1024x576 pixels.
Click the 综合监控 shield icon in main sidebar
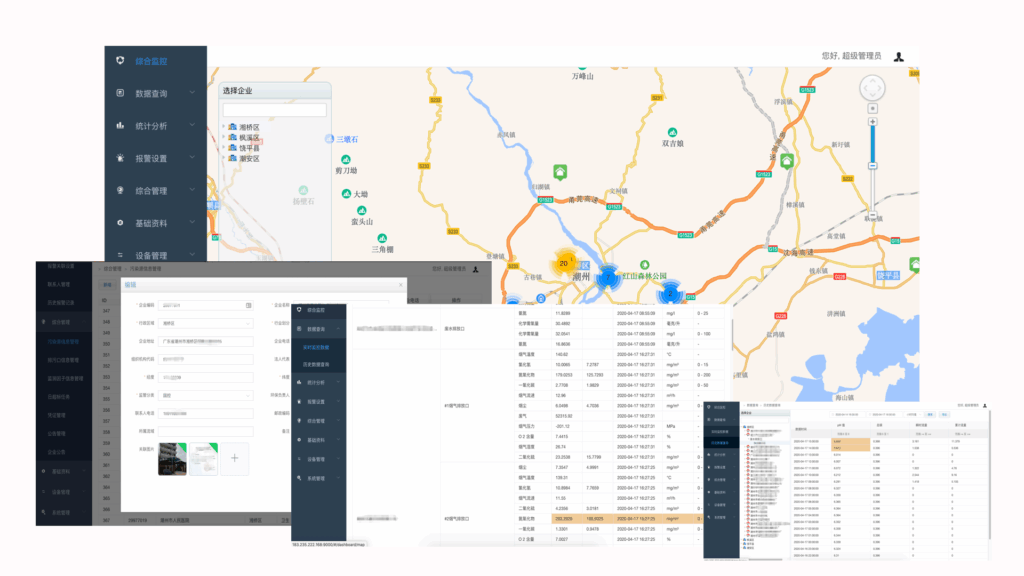[121, 61]
